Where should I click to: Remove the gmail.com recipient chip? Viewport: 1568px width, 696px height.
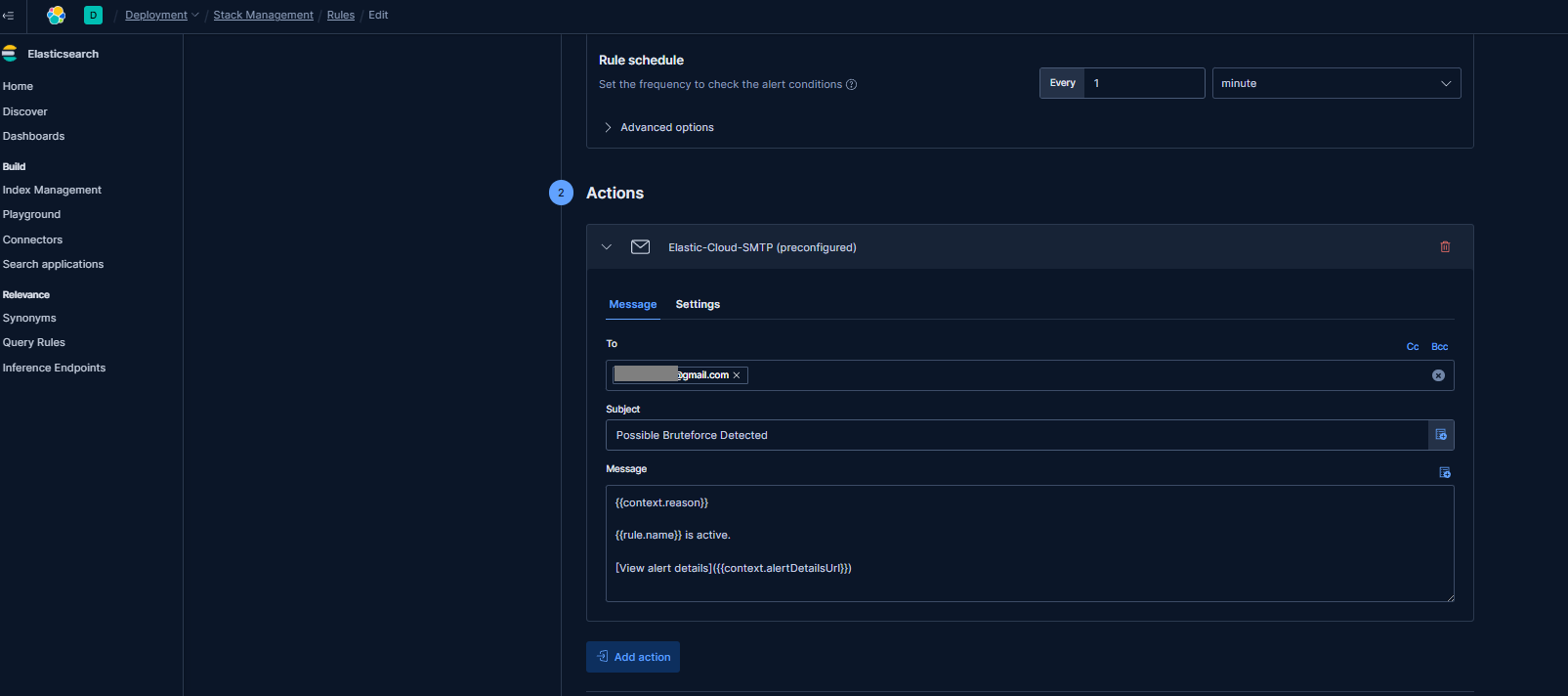[737, 375]
